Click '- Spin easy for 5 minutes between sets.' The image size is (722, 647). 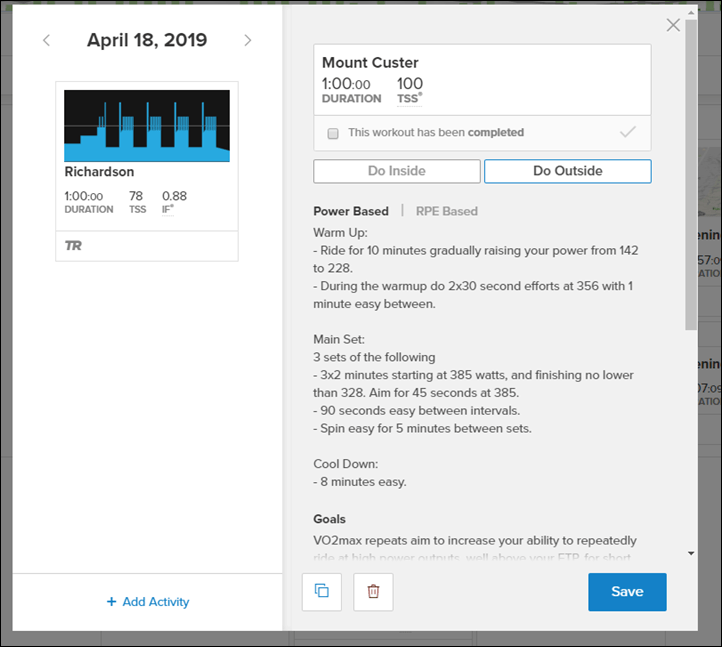pos(423,428)
